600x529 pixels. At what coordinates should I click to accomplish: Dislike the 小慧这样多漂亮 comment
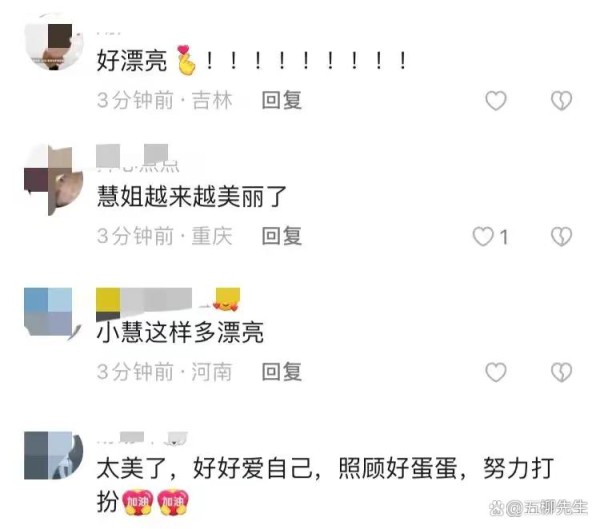[561, 372]
